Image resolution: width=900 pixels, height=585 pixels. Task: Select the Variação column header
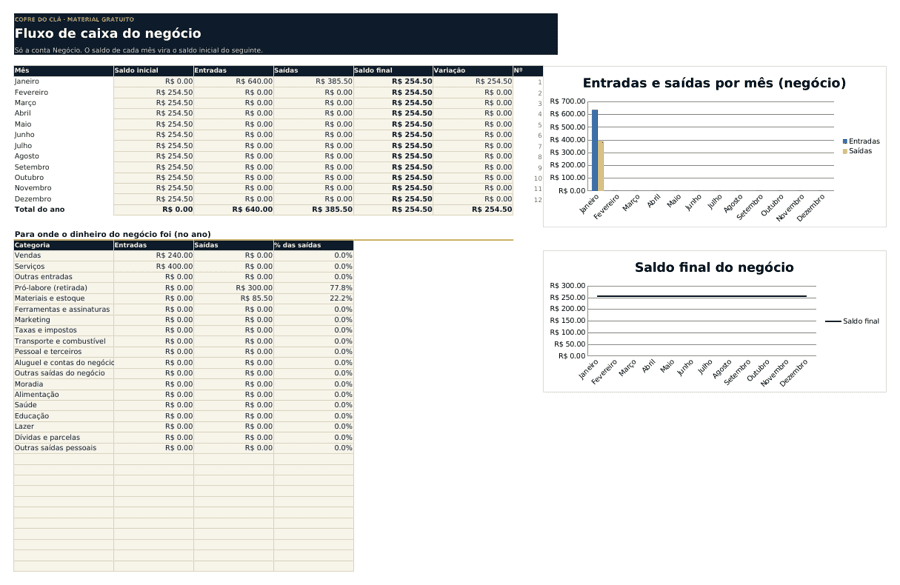[473, 71]
